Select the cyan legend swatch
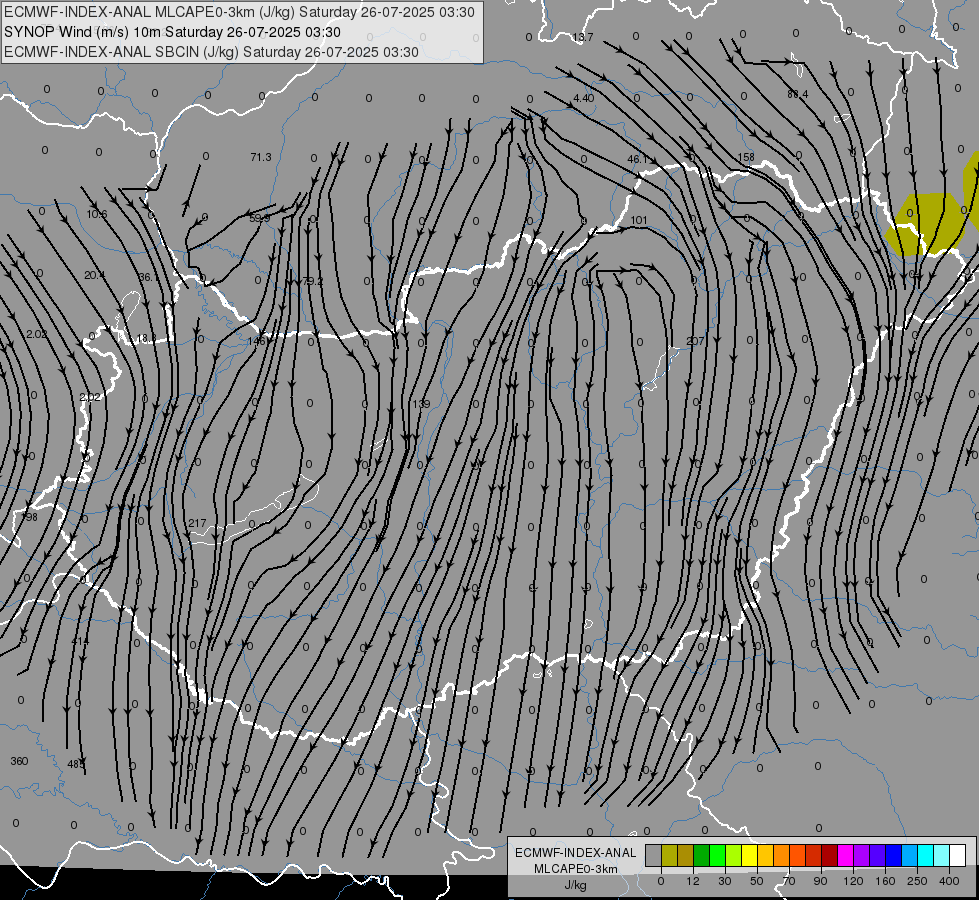Viewport: 979px width, 900px height. [927, 855]
